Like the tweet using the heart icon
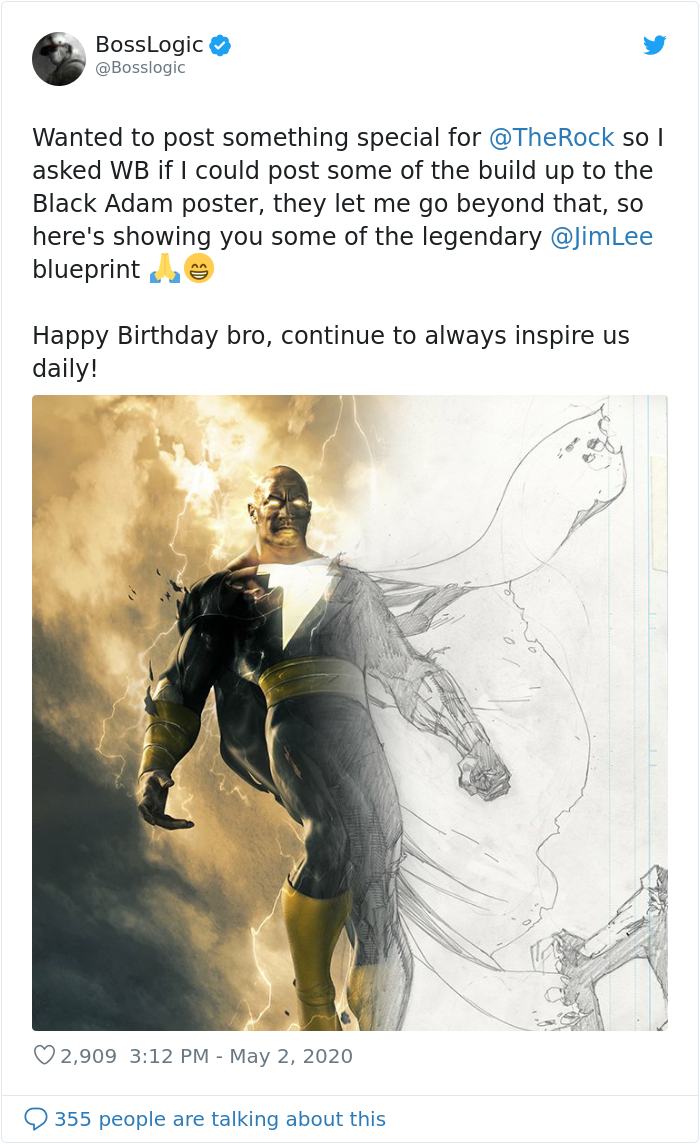700x1144 pixels. click(46, 1055)
